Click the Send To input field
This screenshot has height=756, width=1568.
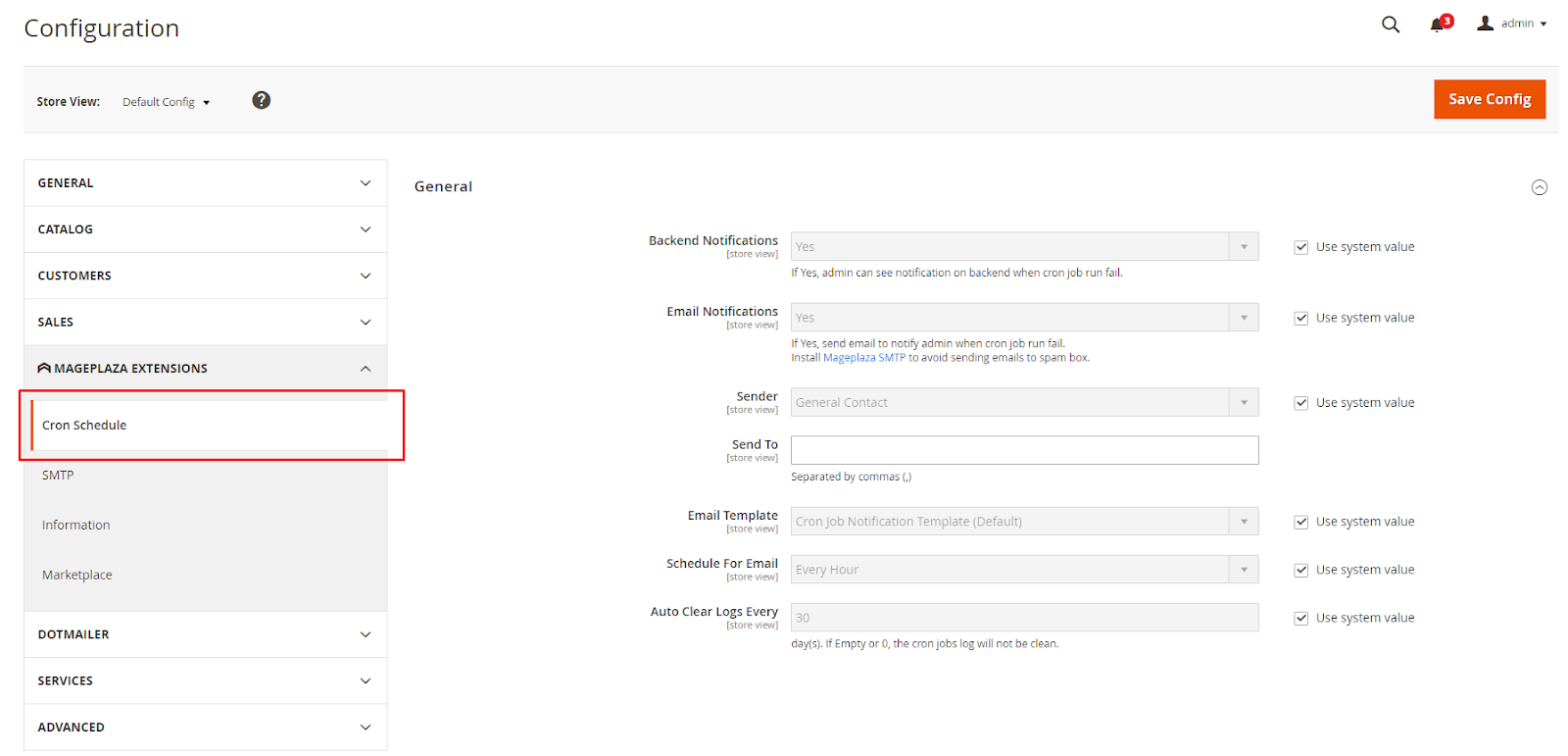1024,450
